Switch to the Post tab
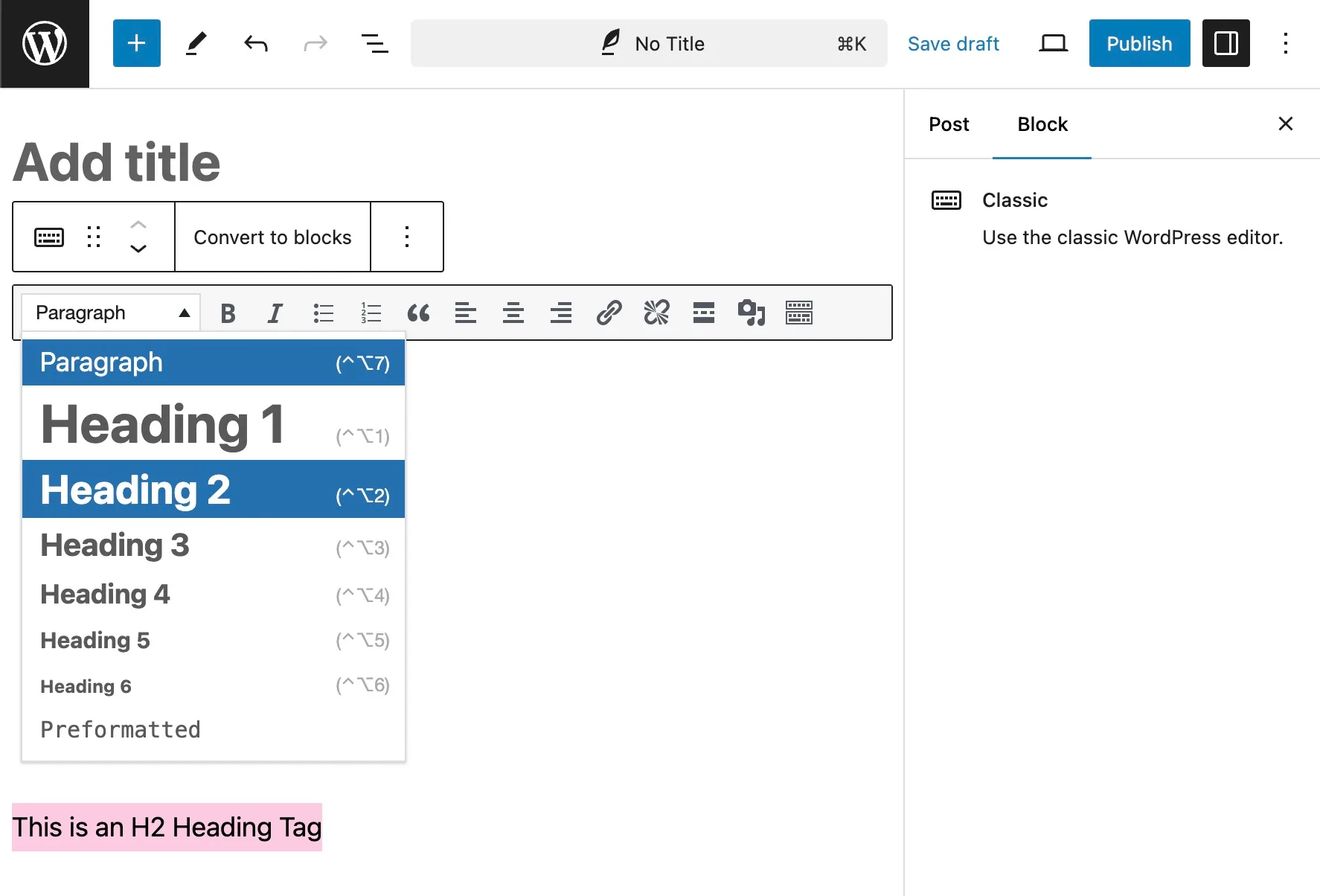 coord(949,124)
